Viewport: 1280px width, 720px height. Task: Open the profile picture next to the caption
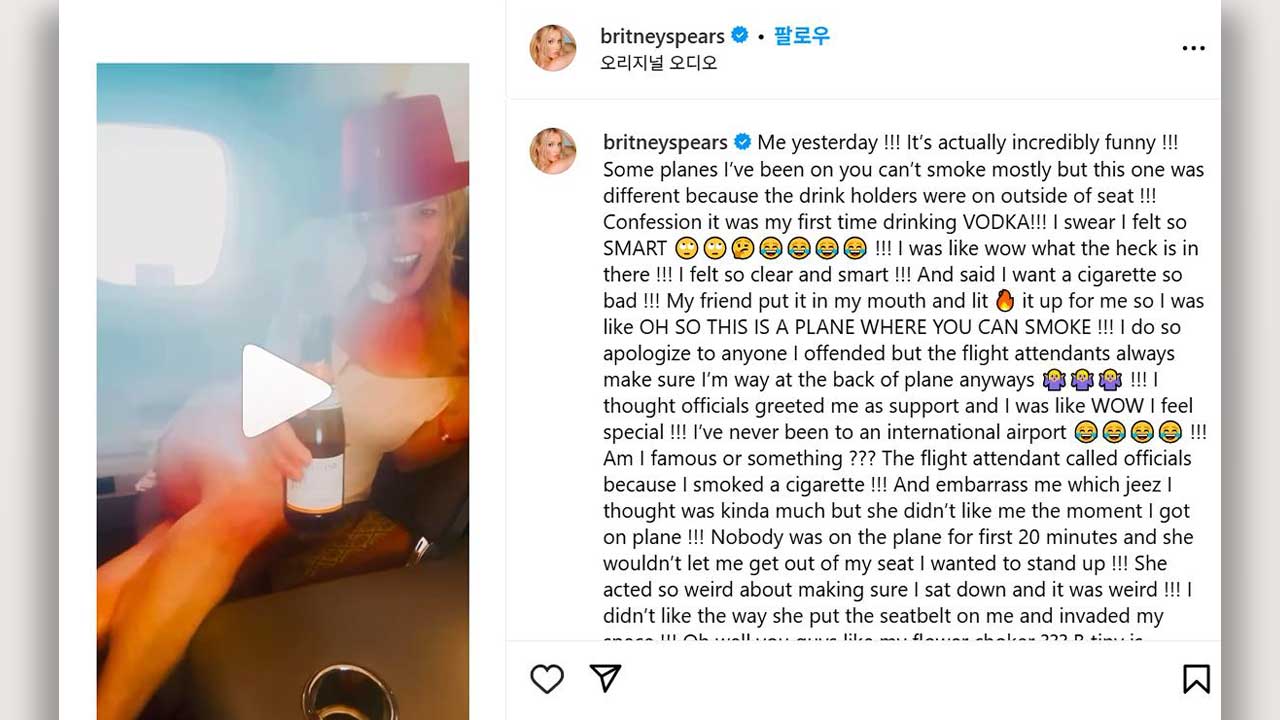pos(553,151)
